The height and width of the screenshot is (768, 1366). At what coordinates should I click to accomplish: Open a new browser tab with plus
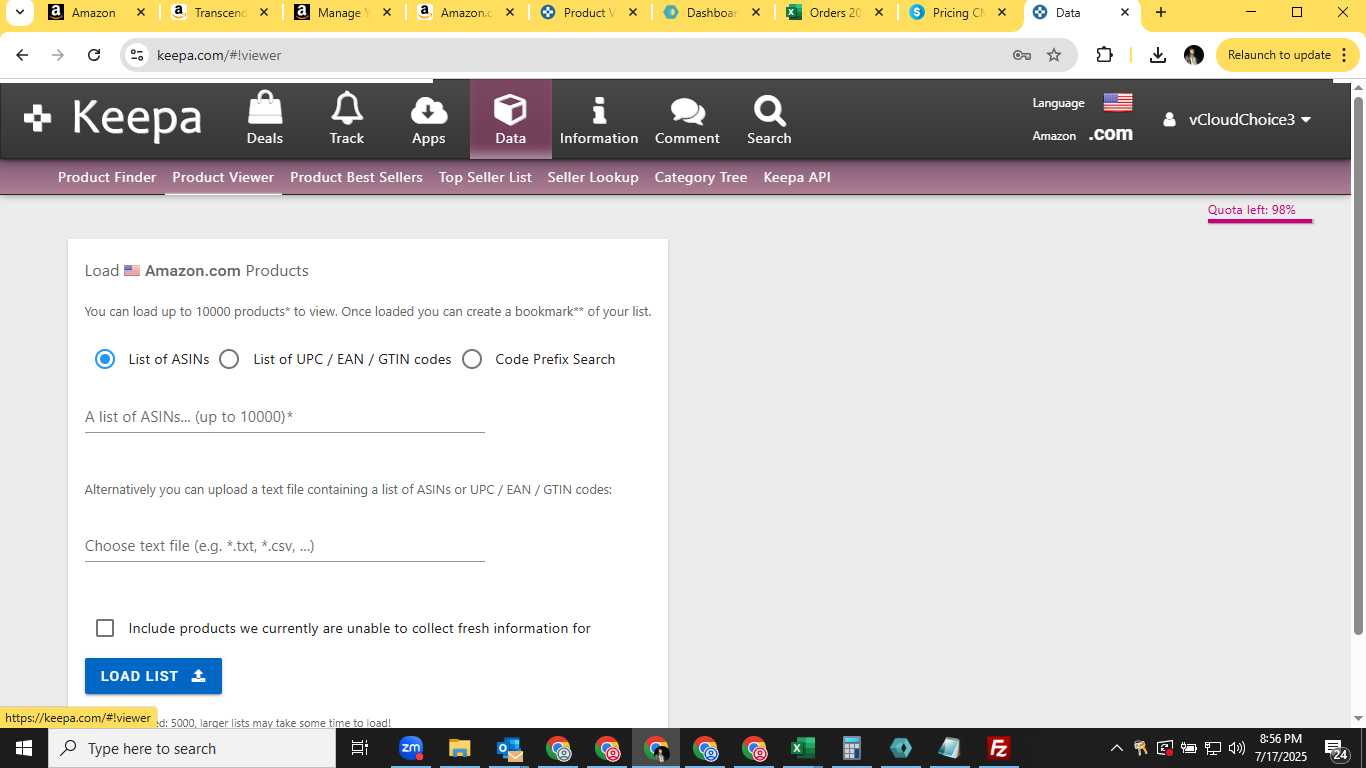(x=1160, y=13)
